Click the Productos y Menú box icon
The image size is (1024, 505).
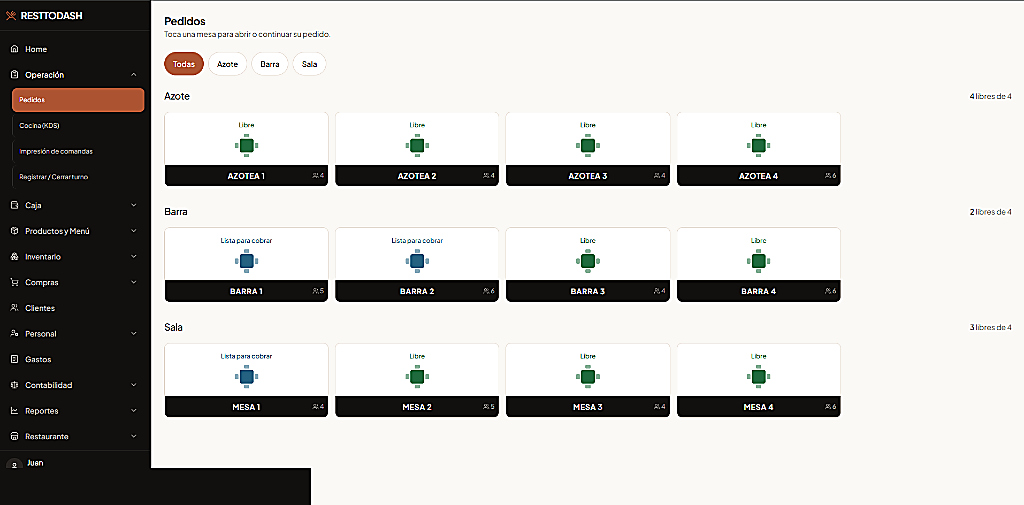pyautogui.click(x=14, y=231)
